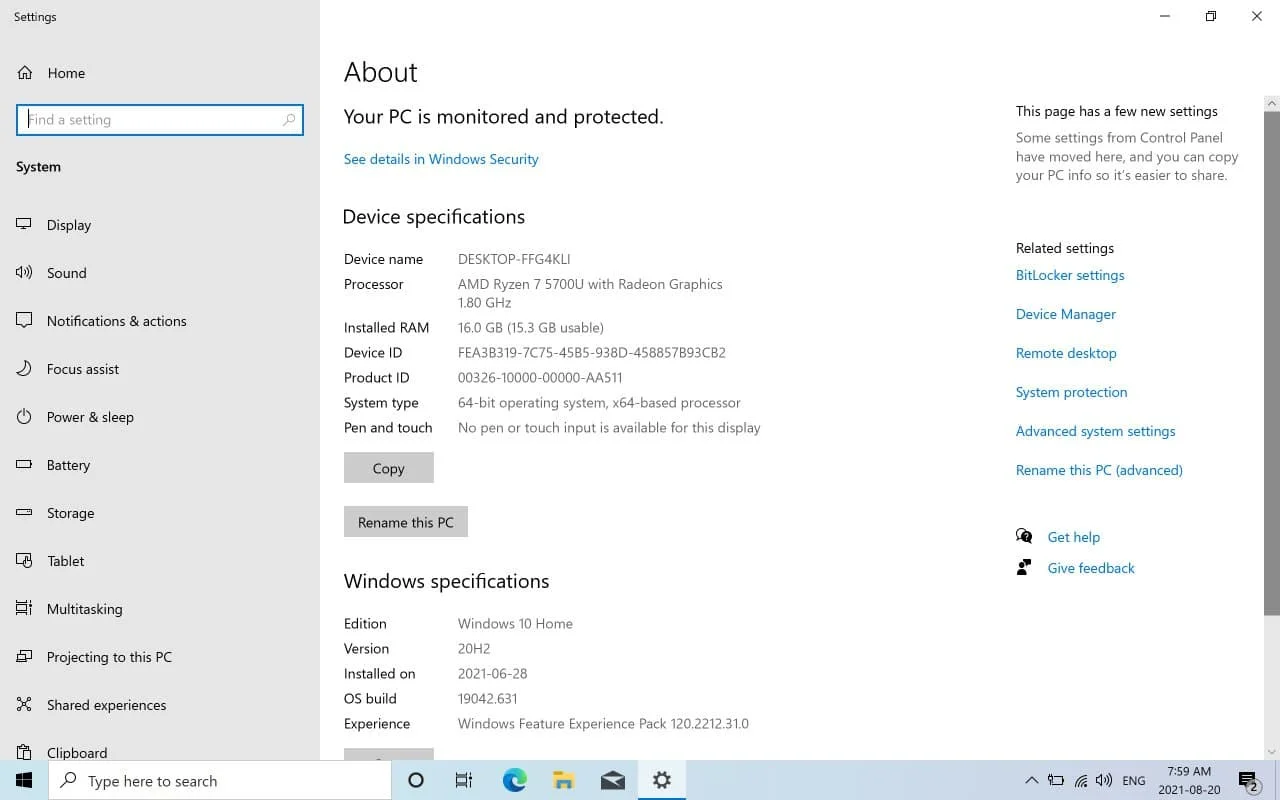Open the Notifications & actions icon
The image size is (1280, 800).
25,321
